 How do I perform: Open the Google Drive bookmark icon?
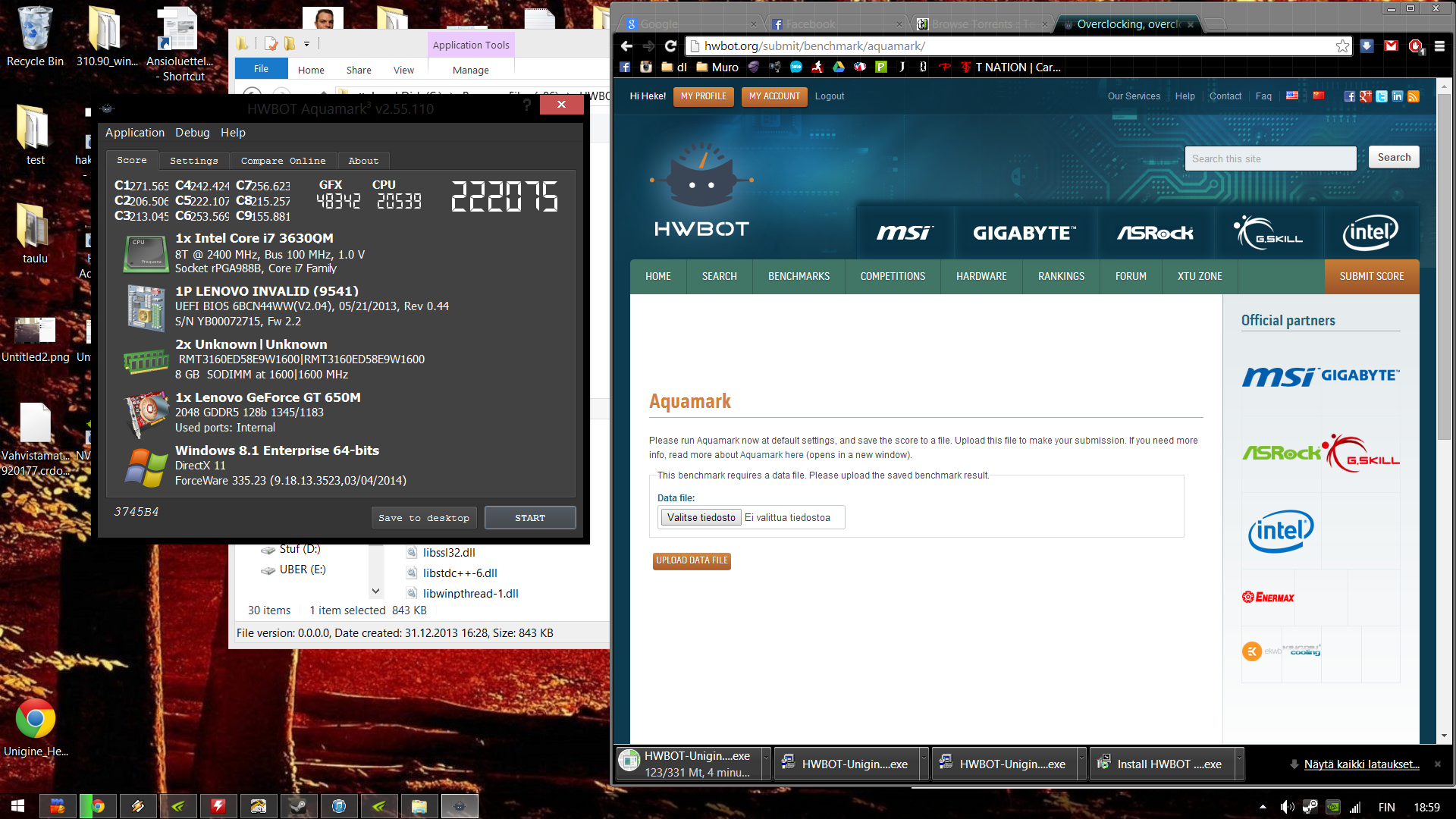click(x=839, y=67)
